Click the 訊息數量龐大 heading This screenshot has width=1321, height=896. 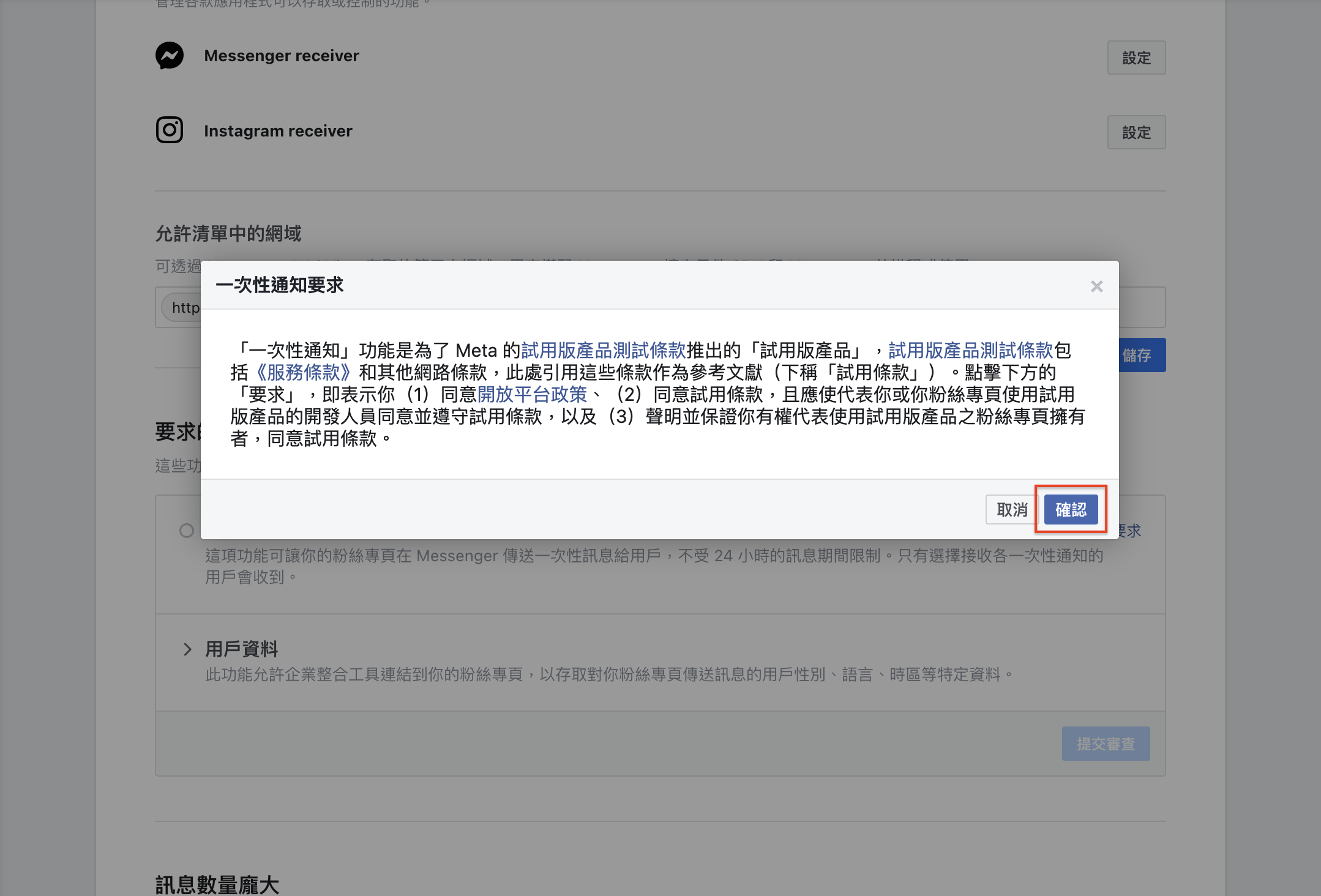tap(217, 885)
